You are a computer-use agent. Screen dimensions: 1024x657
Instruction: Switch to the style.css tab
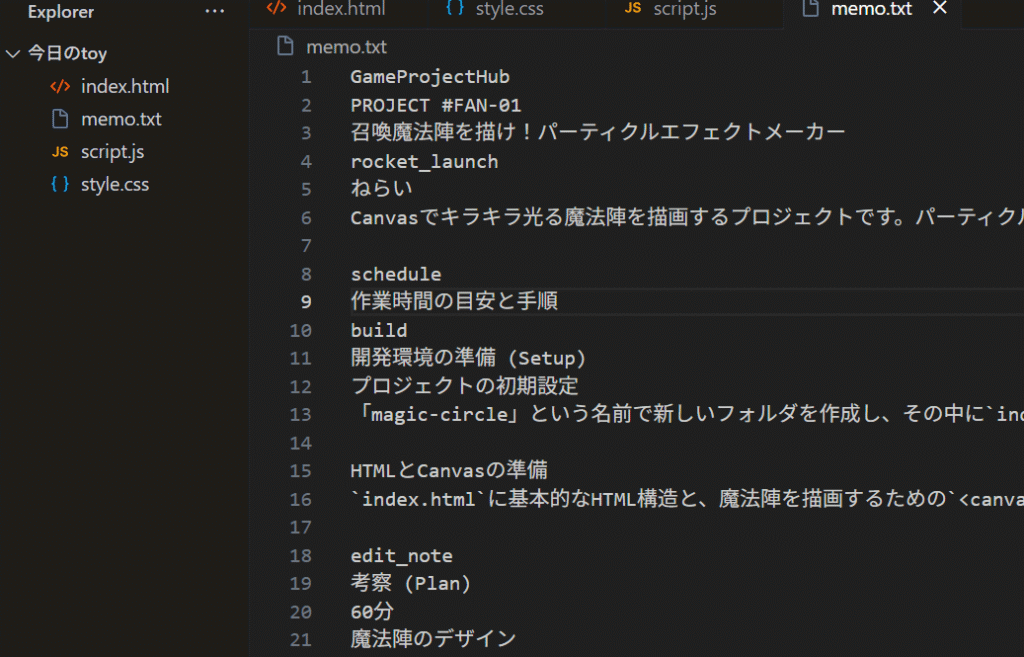click(x=509, y=10)
